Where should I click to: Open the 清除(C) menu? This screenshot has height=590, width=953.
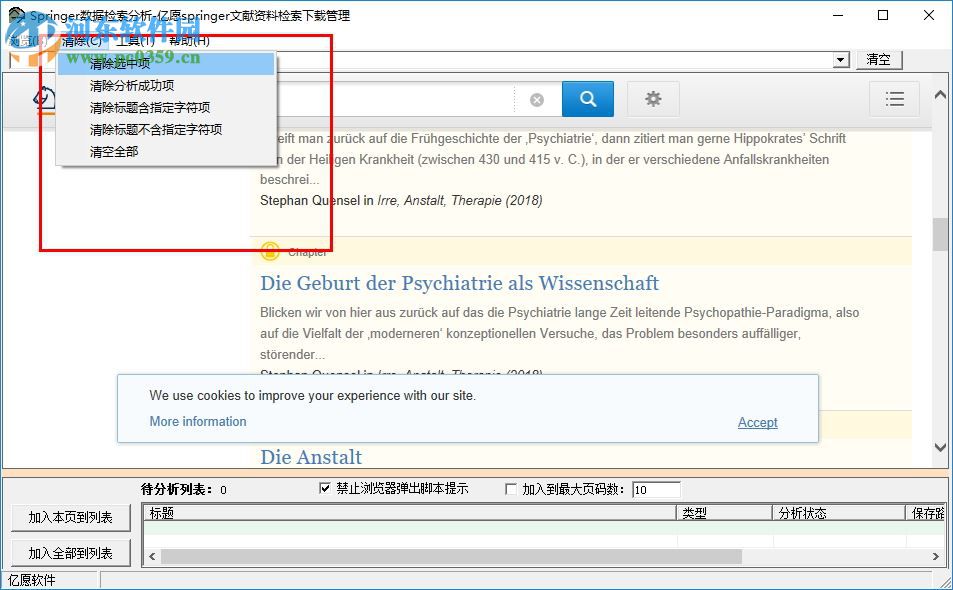(x=83, y=41)
